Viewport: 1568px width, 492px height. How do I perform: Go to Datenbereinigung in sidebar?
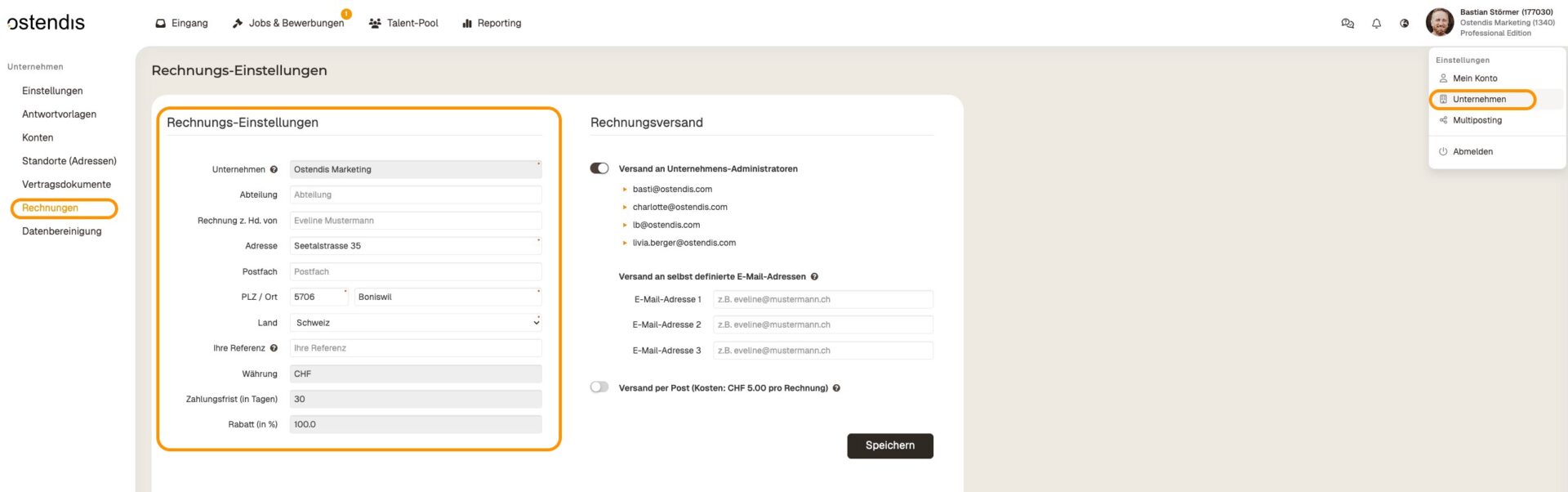tap(62, 231)
